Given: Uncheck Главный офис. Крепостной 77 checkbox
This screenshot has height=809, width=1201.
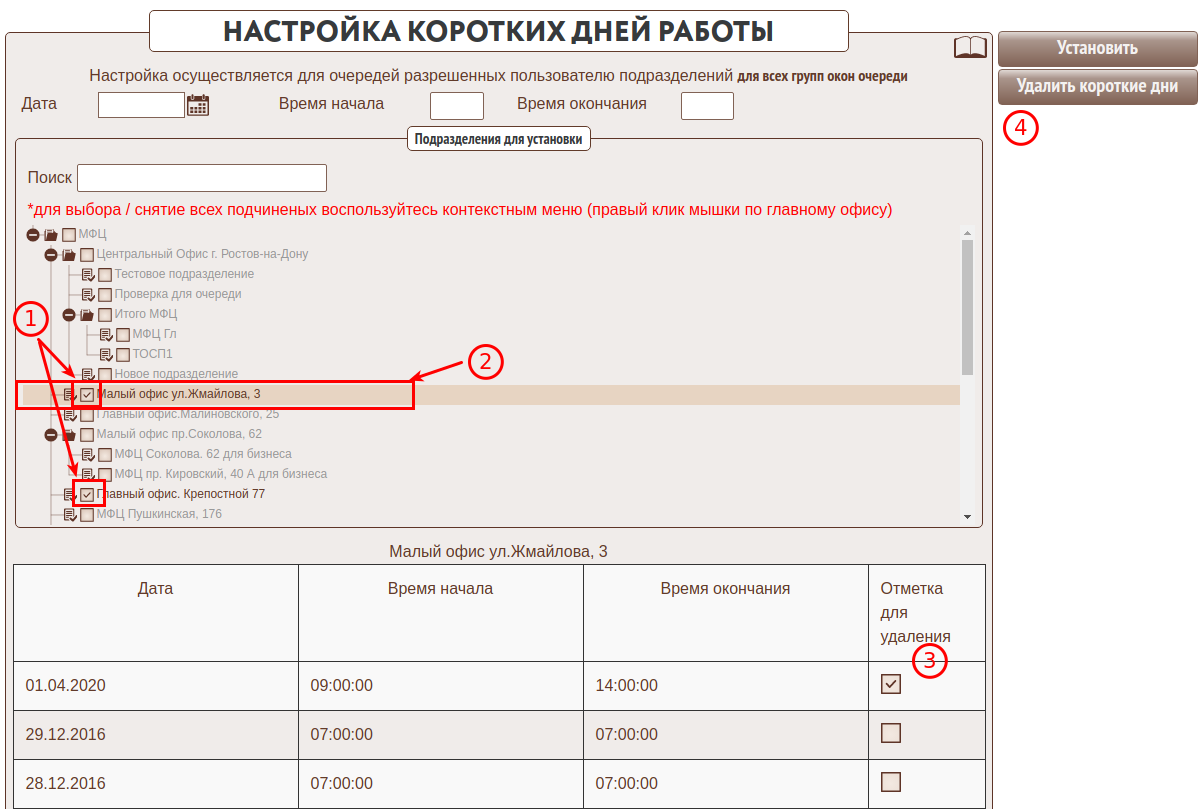Looking at the screenshot, I should coord(88,494).
